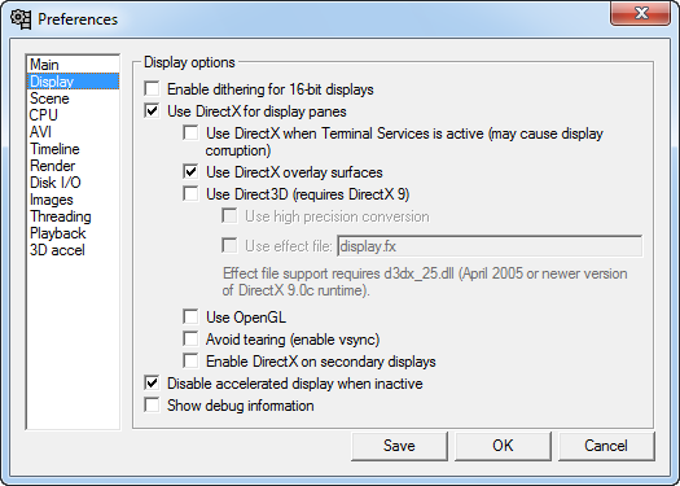Click the Preferences window gear icon
Screen dimensions: 680x486
[x=20, y=19]
